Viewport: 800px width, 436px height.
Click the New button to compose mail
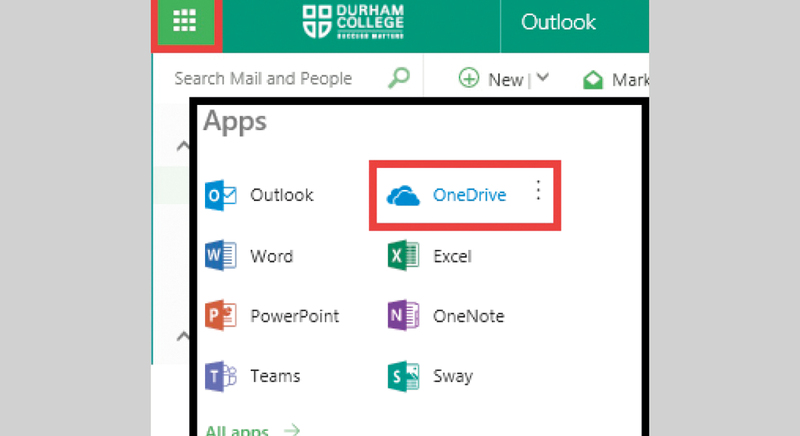[x=492, y=78]
